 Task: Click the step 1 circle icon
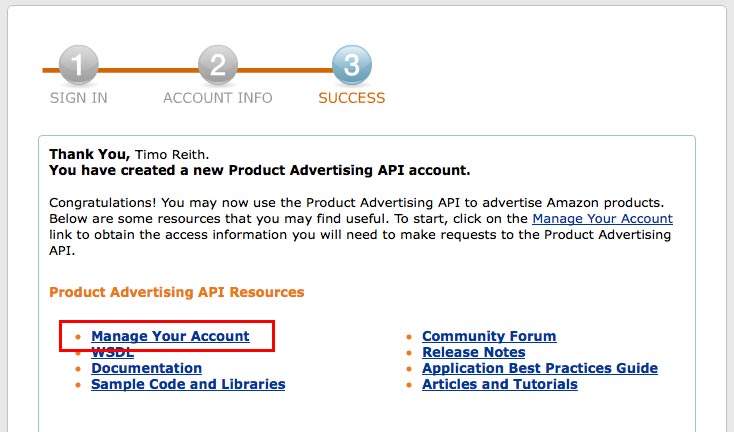coord(79,68)
